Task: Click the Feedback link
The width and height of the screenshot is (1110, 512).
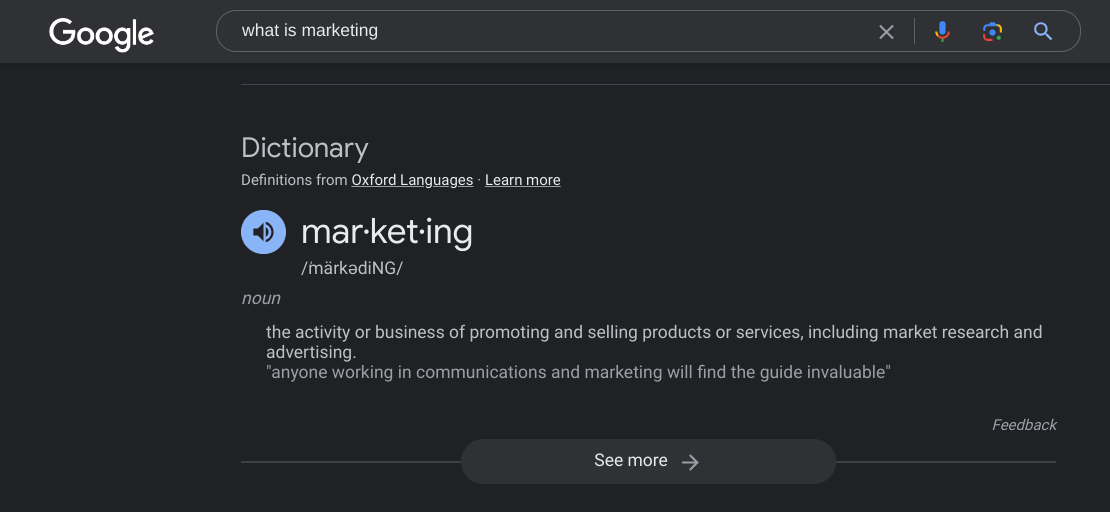Action: point(1024,425)
